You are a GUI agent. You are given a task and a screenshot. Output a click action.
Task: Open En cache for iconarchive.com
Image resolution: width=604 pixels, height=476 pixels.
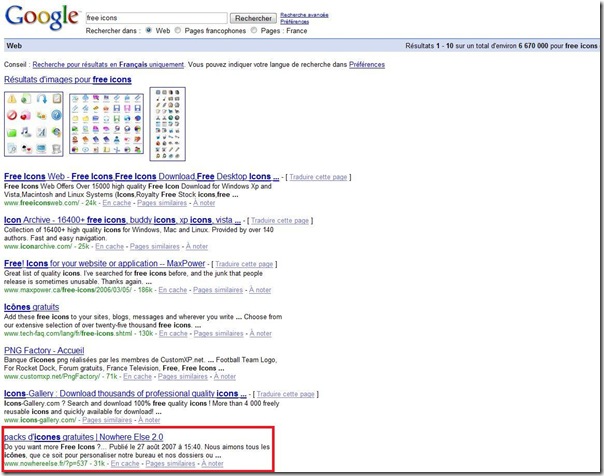(109, 246)
